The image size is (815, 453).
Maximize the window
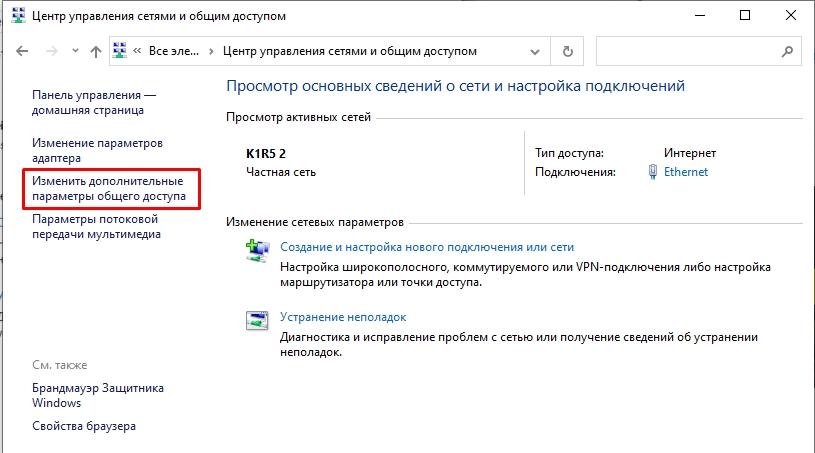pyautogui.click(x=745, y=16)
